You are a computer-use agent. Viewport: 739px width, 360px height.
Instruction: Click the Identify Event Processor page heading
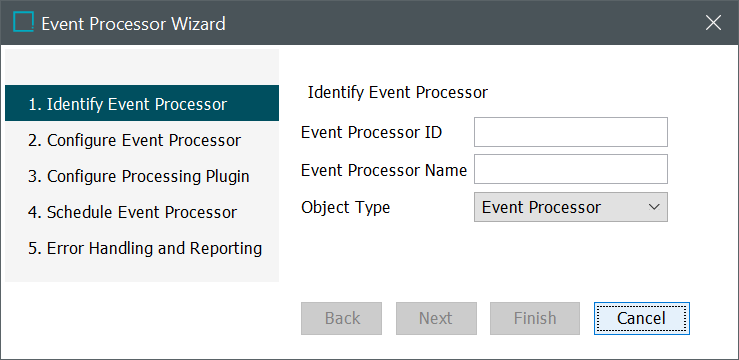397,93
